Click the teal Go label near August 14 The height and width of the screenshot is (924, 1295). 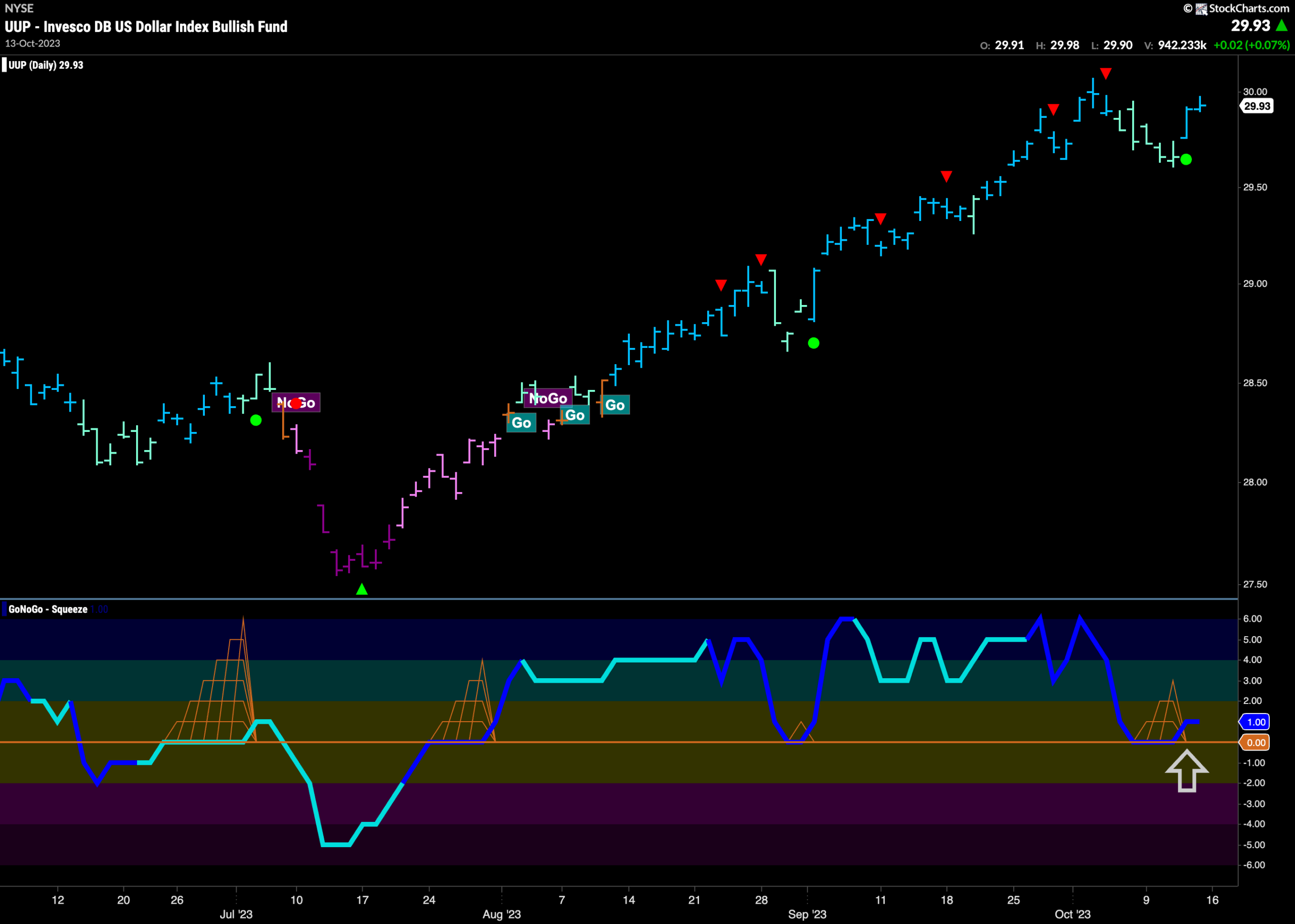point(615,405)
